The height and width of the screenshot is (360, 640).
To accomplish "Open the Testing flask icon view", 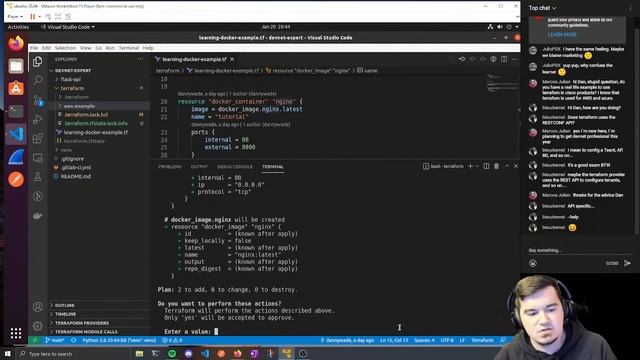I will (x=38, y=177).
